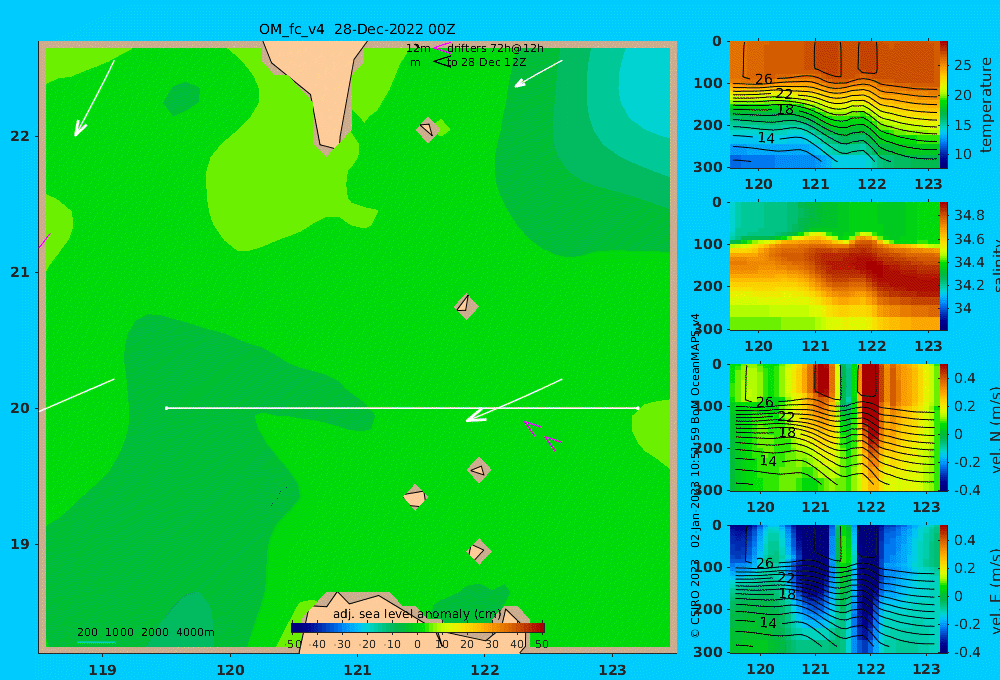Select the white horizontal transect line at 20°
Screen dimensions: 1000x680
click(x=402, y=408)
